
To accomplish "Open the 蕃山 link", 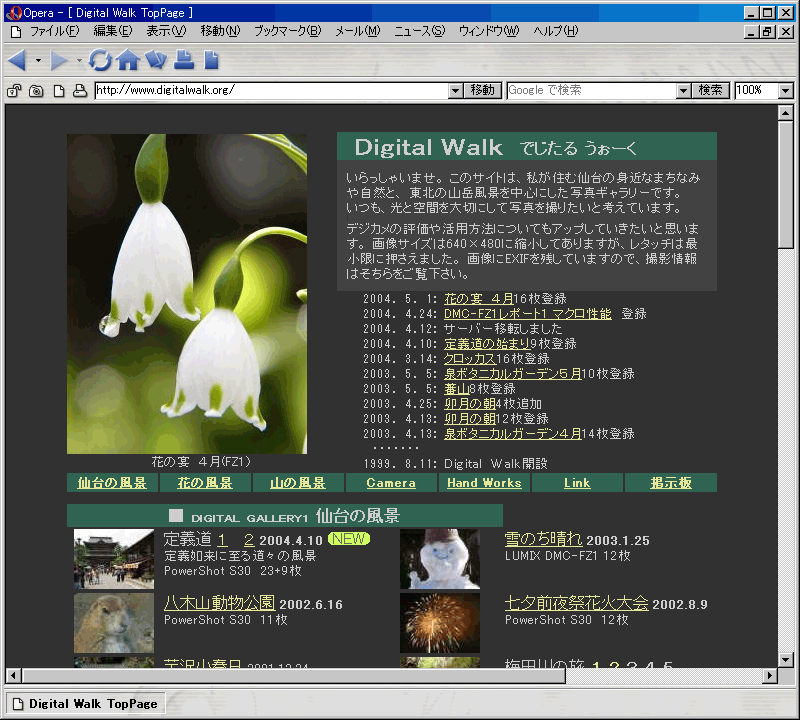I will pyautogui.click(x=457, y=389).
